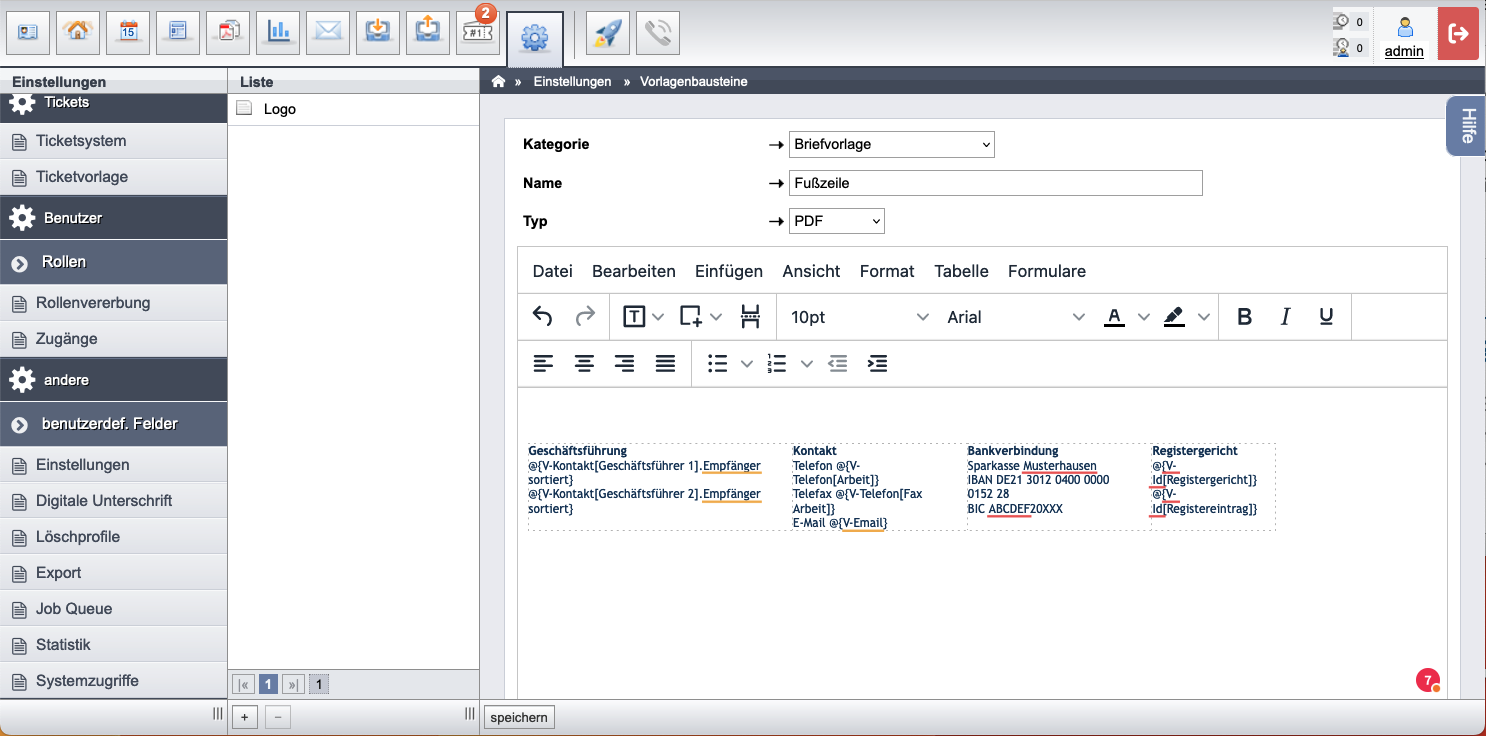Go to list page 1
Viewport: 1486px width, 736px height.
coord(268,685)
